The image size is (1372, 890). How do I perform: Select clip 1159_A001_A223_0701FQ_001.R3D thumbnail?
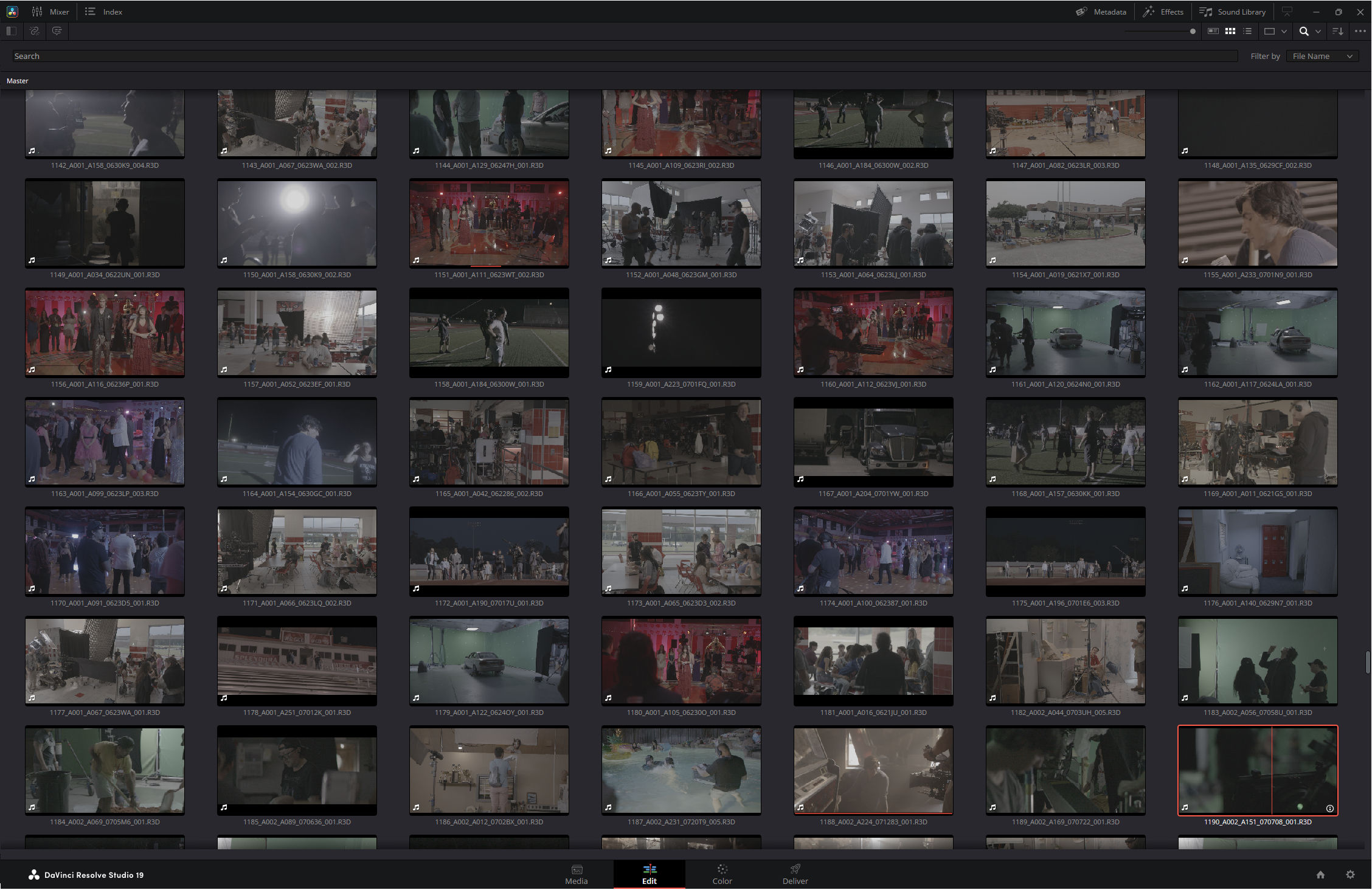click(x=681, y=333)
